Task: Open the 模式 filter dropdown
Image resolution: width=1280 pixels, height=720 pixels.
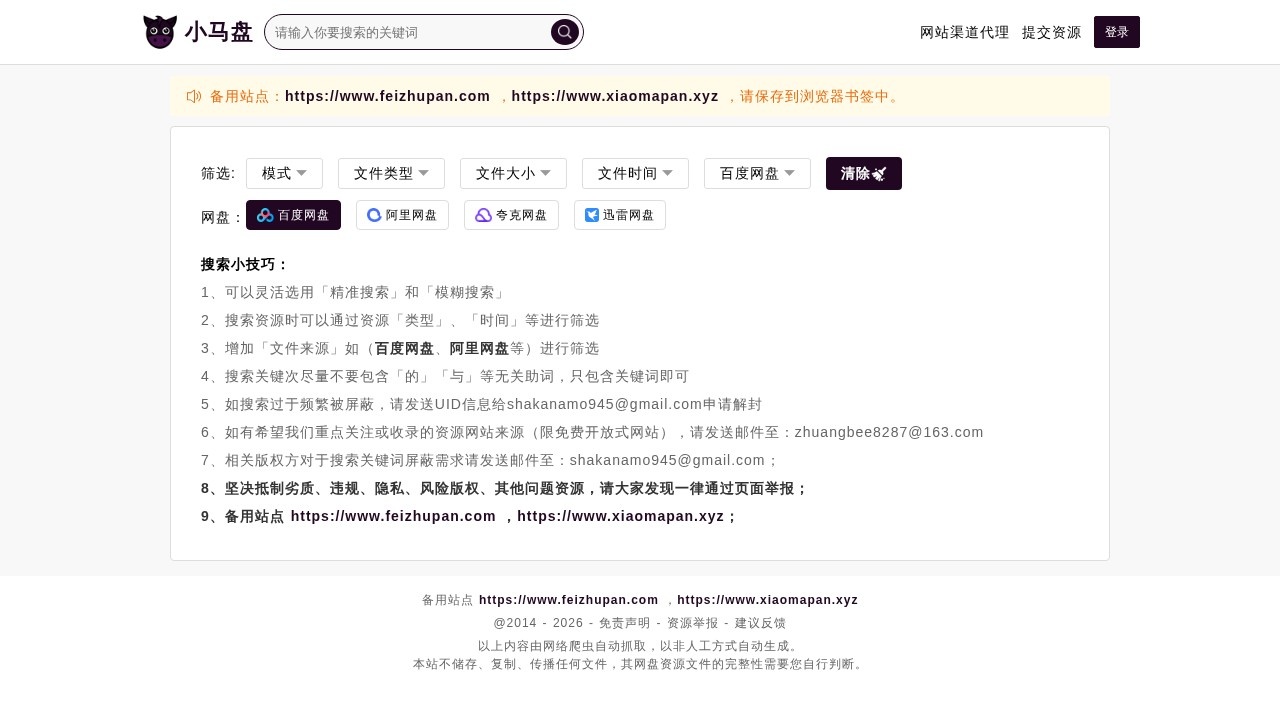Action: [284, 173]
